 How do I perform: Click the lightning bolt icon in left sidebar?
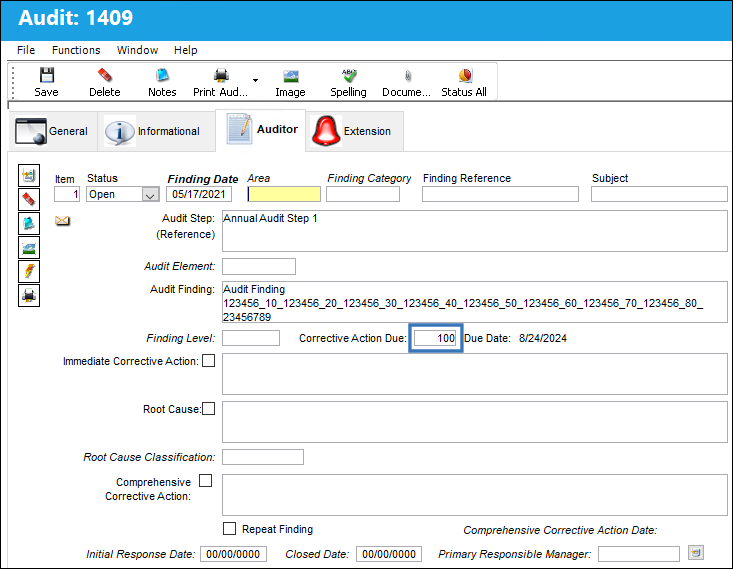[x=29, y=271]
